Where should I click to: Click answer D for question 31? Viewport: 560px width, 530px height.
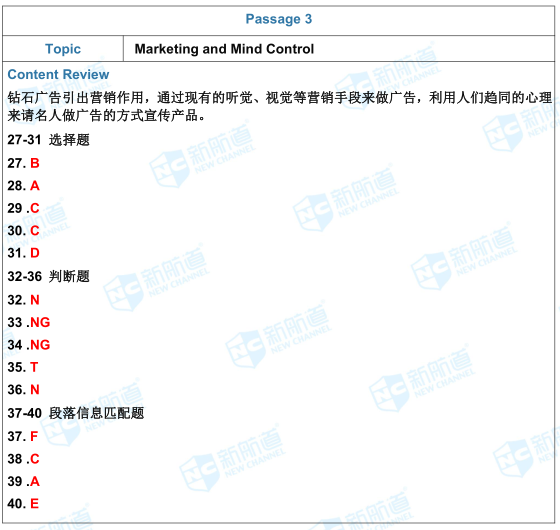tap(35, 253)
